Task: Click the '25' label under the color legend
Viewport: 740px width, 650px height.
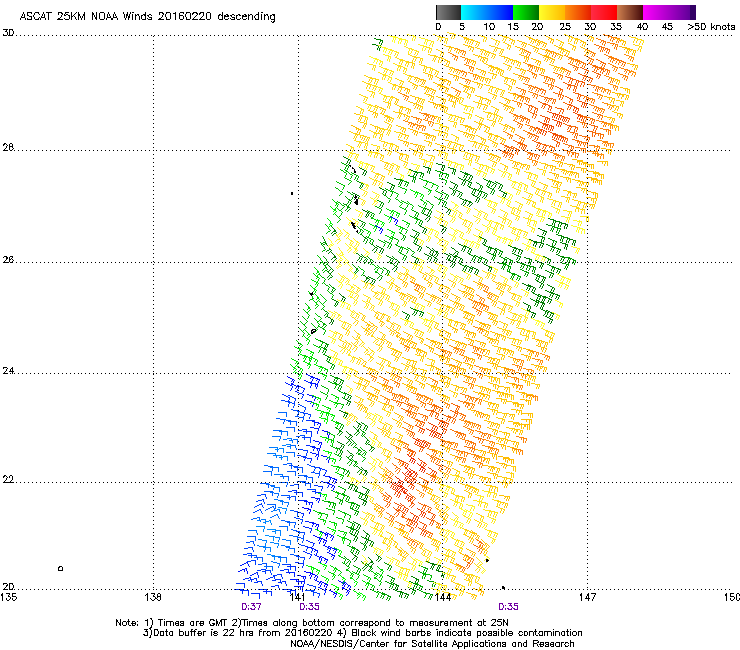Action: coord(565,26)
